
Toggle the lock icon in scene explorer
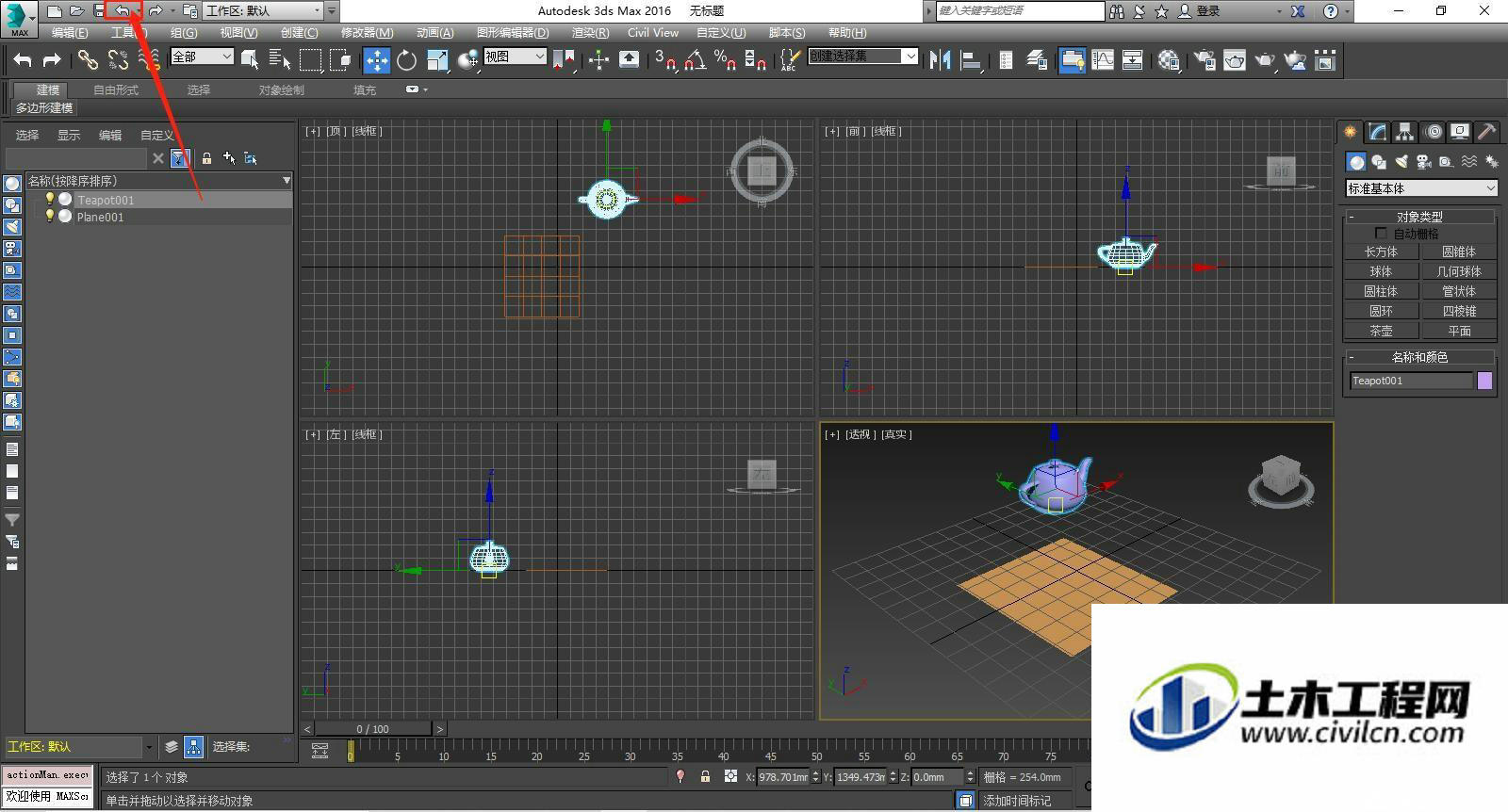coord(206,158)
